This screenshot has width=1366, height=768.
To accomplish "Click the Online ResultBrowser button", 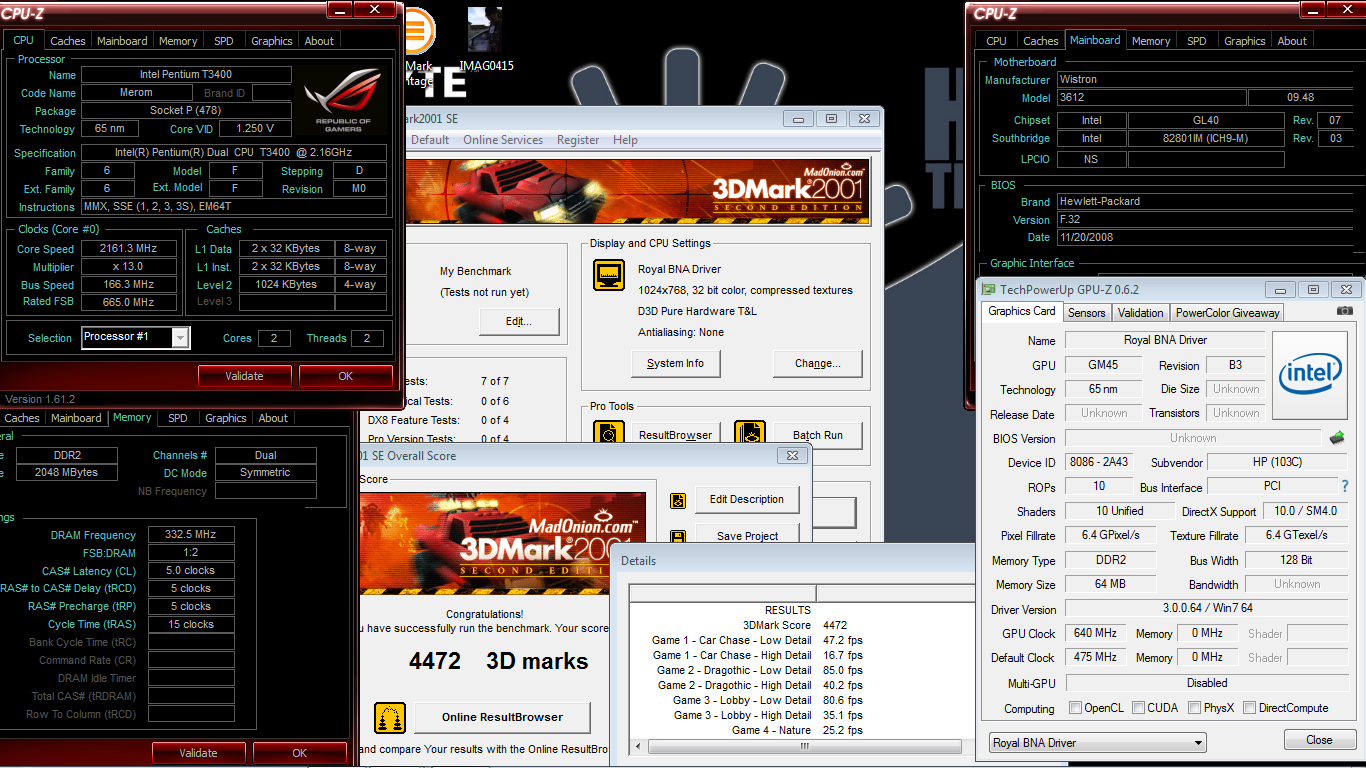I will [x=502, y=717].
